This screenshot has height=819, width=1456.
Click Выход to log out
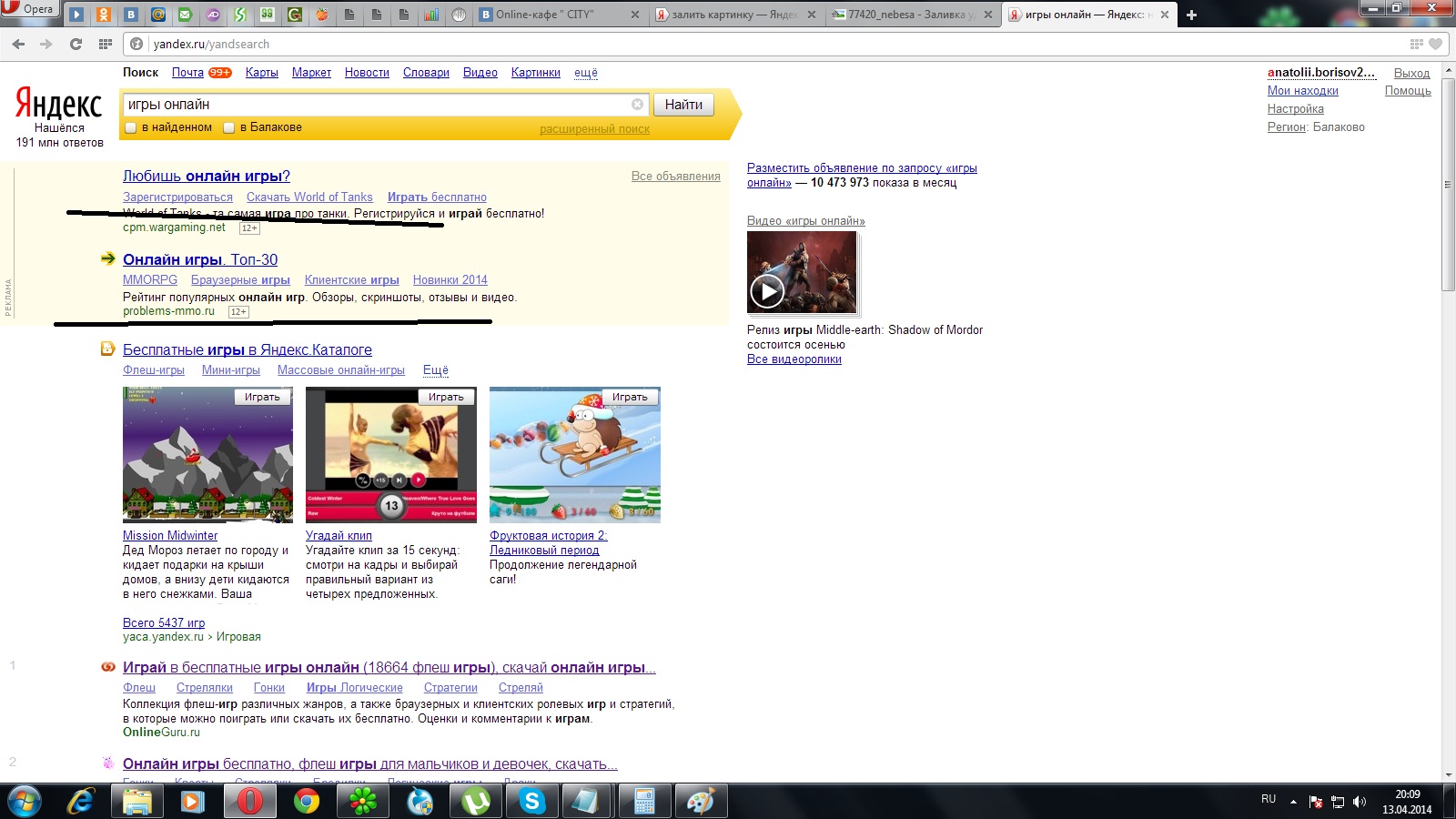[x=1412, y=74]
